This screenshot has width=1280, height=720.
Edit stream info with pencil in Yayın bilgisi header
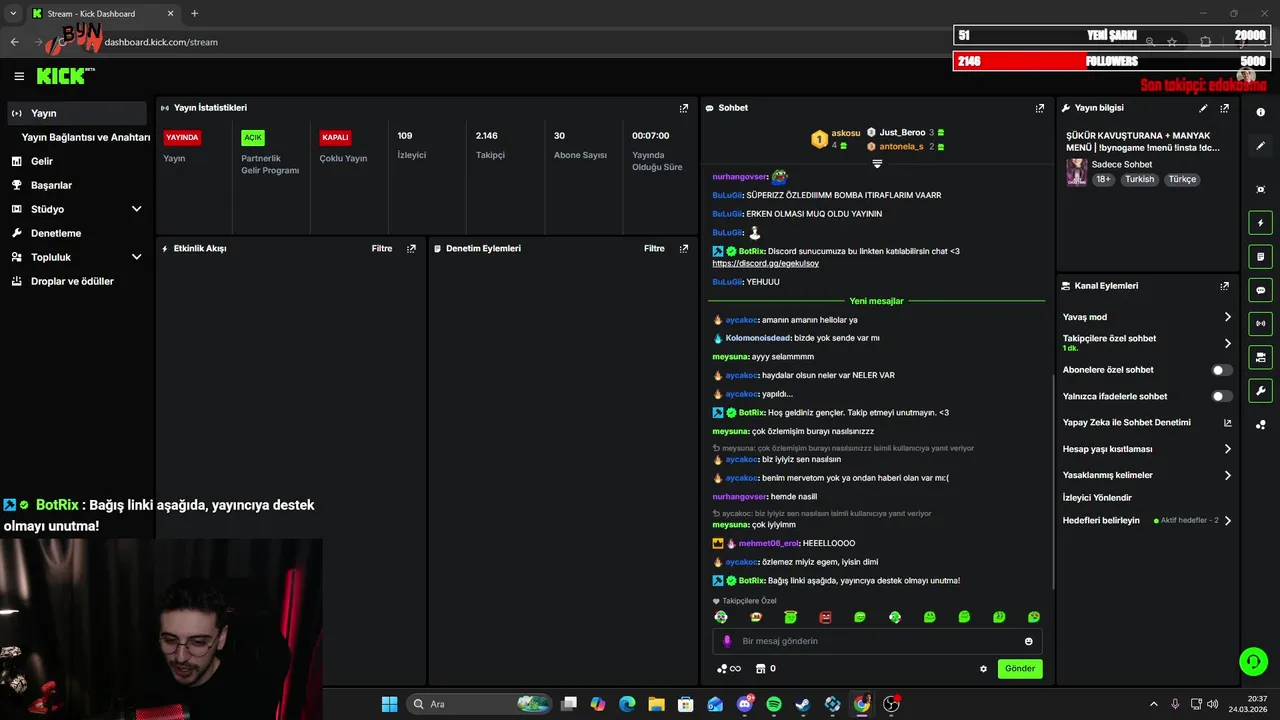pyautogui.click(x=1203, y=108)
